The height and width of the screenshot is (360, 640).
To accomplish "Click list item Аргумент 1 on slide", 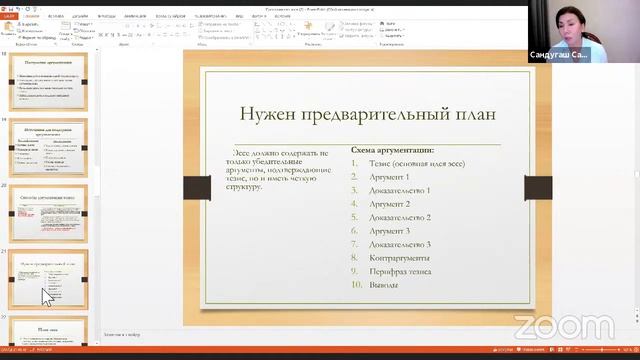I will [389, 177].
